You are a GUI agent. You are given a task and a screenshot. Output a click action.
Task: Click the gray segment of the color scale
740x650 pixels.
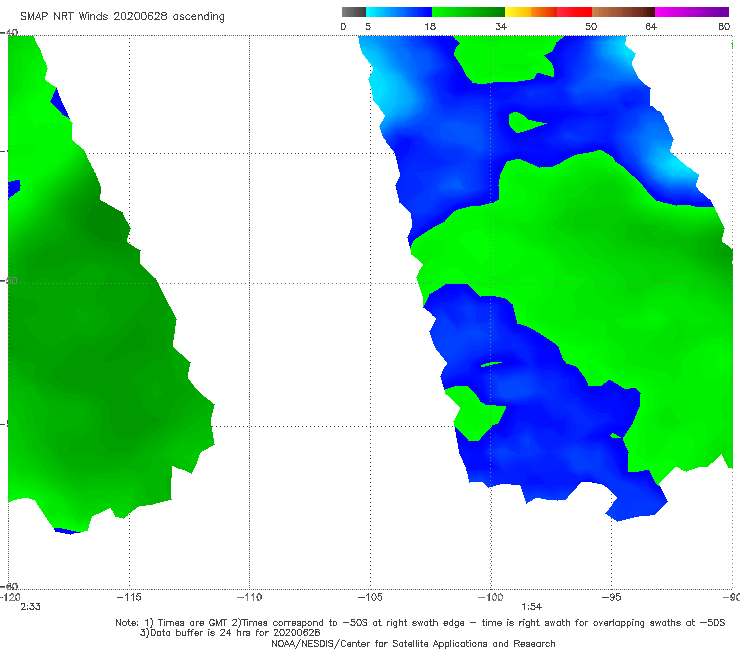click(354, 12)
